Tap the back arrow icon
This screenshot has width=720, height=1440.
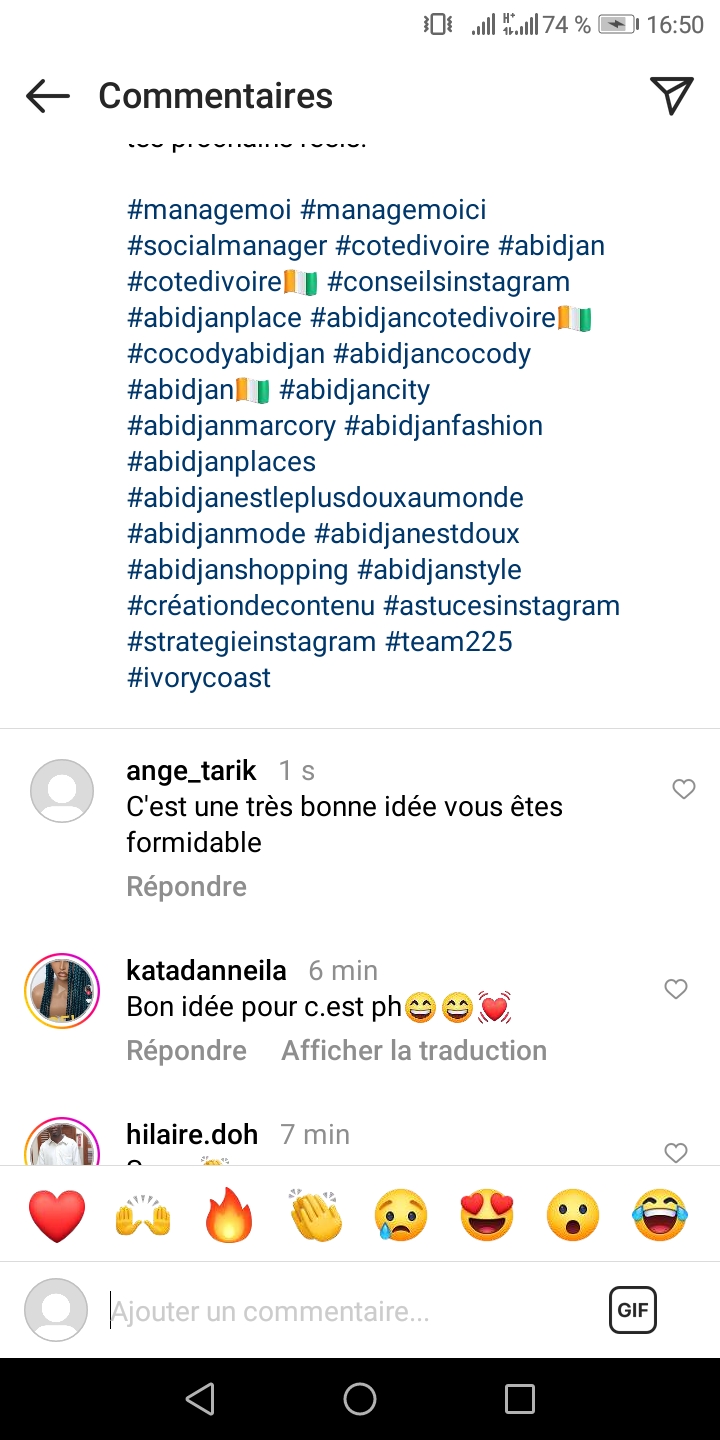48,96
